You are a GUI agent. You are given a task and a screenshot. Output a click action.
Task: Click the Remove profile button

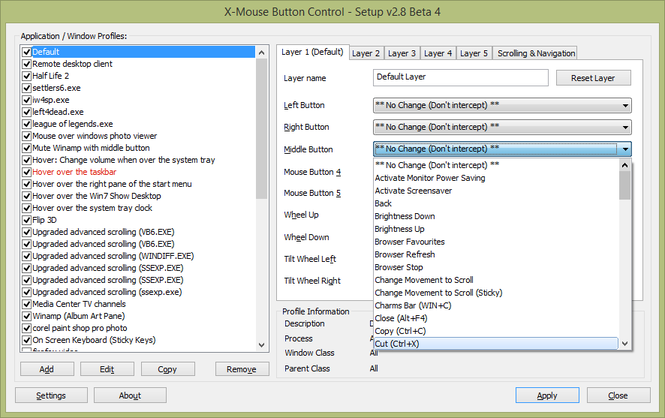241,369
